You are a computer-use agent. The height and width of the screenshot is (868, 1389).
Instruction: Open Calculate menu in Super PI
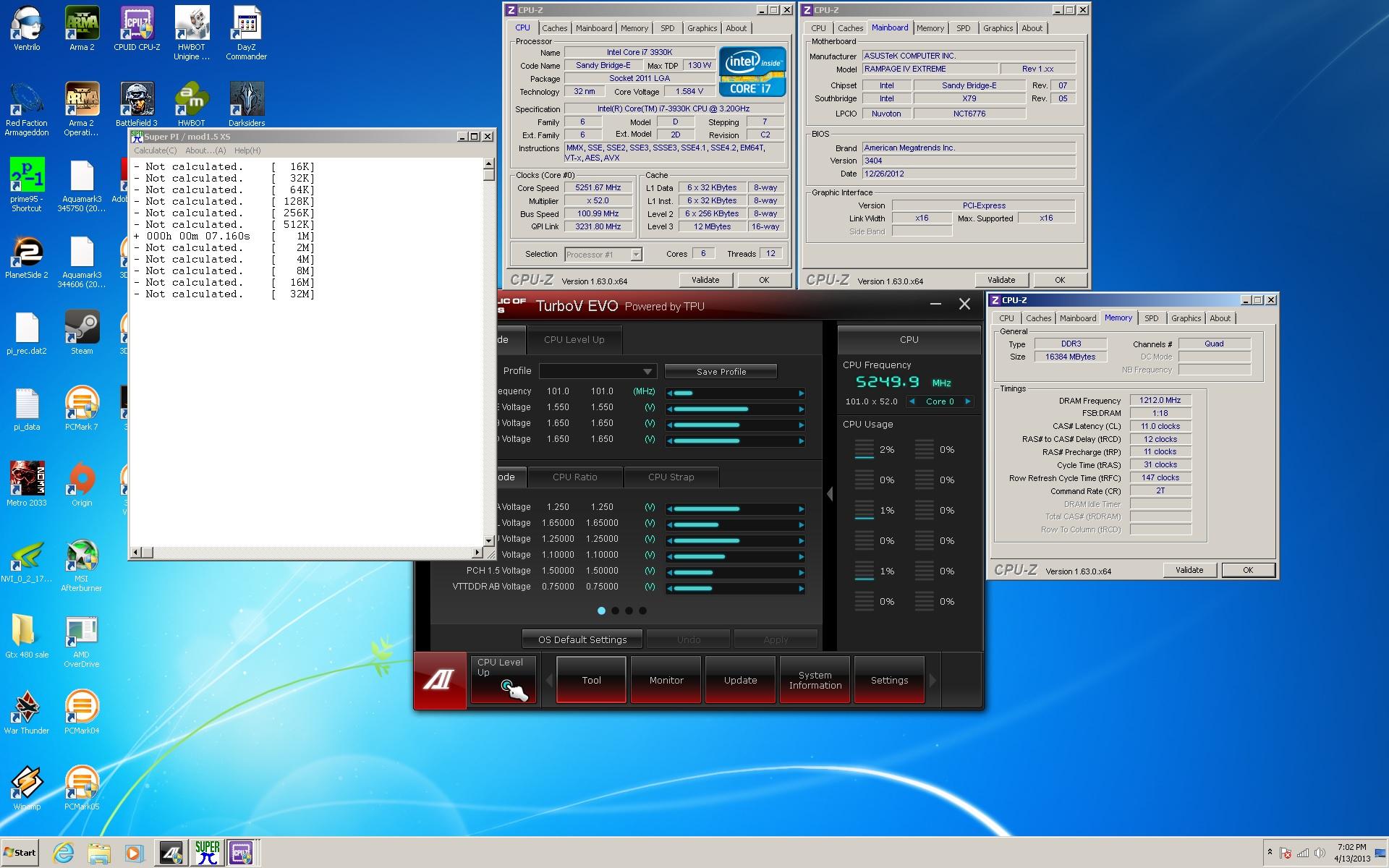pos(155,150)
